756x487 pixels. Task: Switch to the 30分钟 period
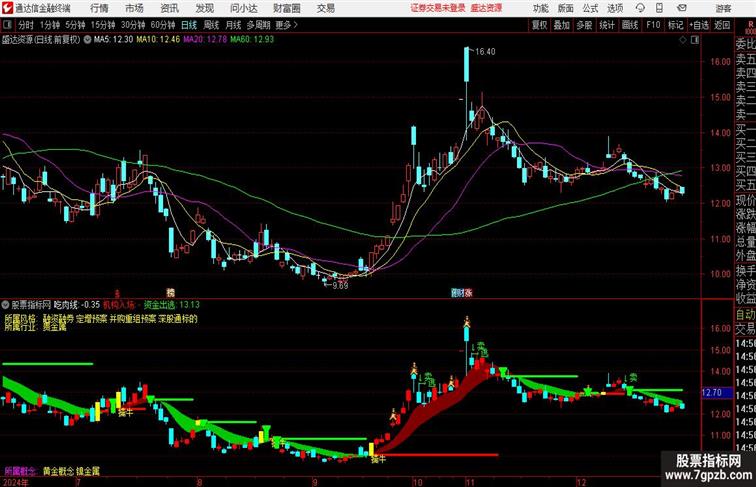point(133,25)
